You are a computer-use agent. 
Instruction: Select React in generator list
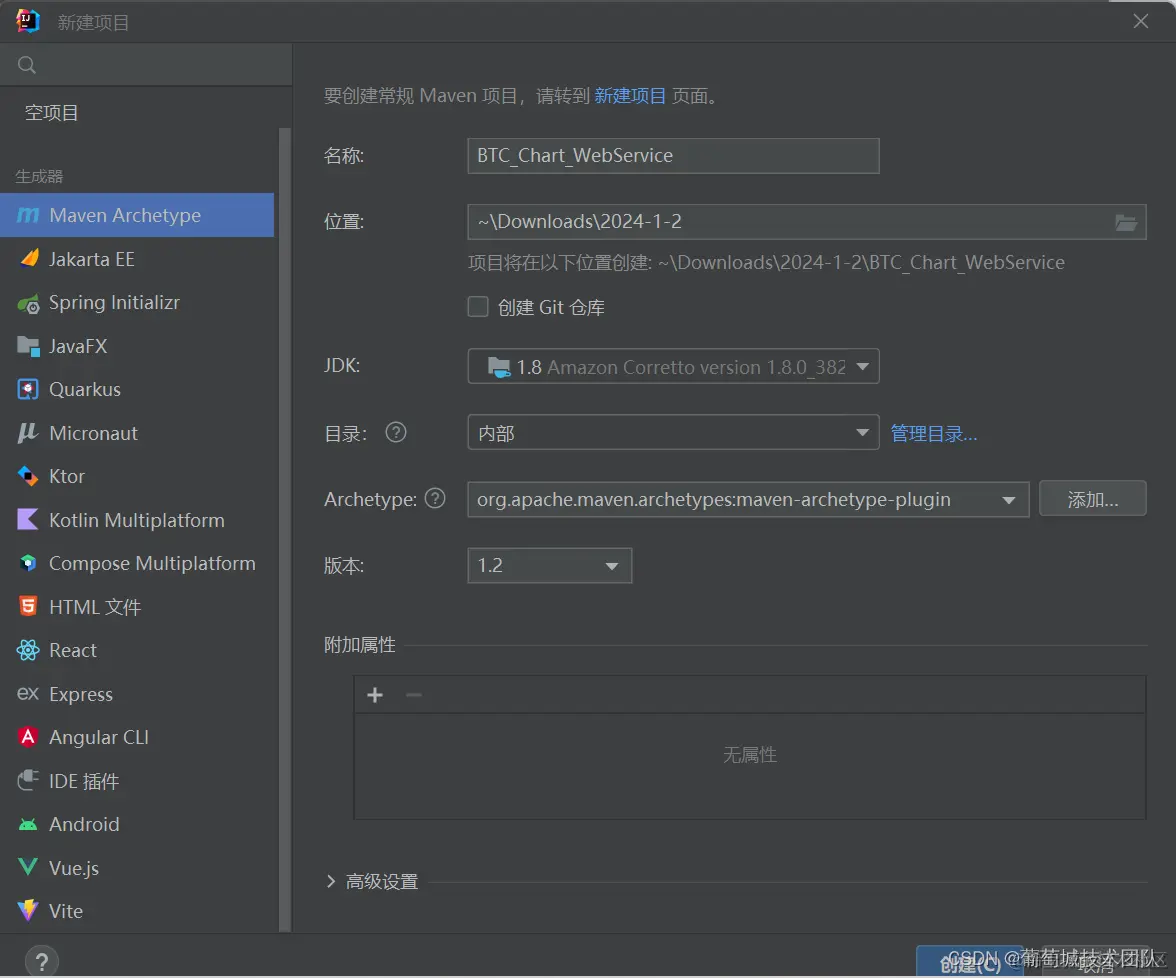[x=137, y=650]
